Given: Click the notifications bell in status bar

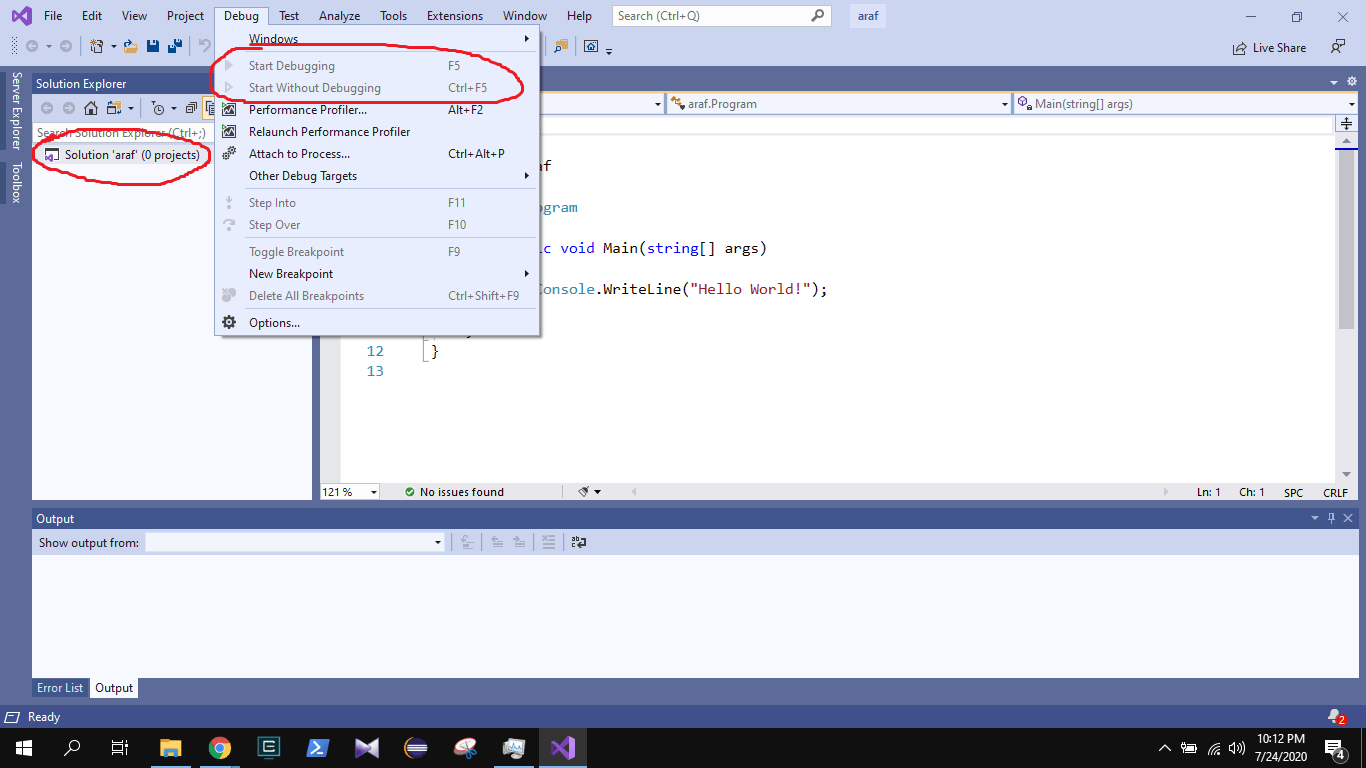Looking at the screenshot, I should click(x=1335, y=717).
